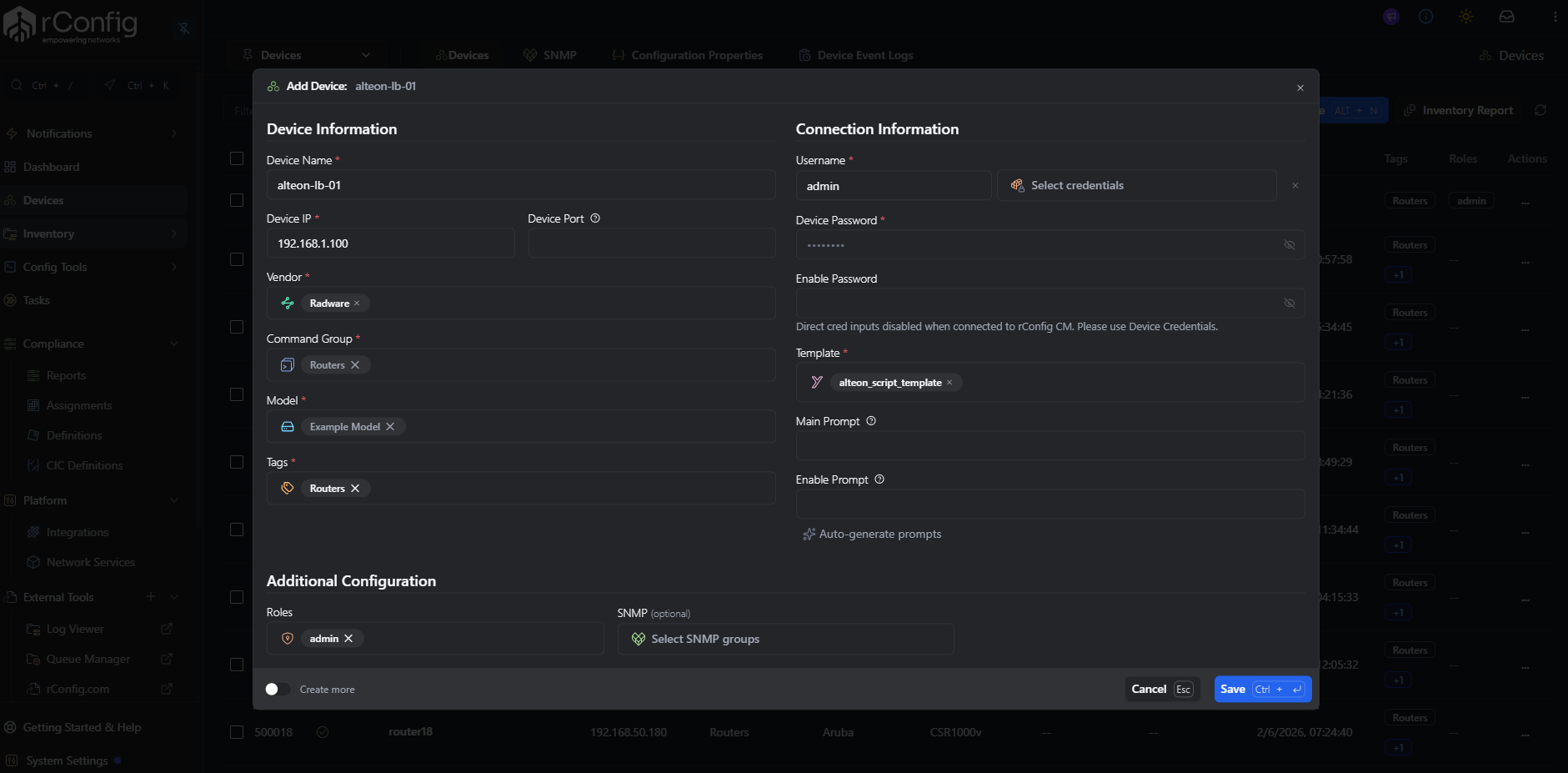
Task: Toggle the Create more switch
Action: click(x=278, y=689)
